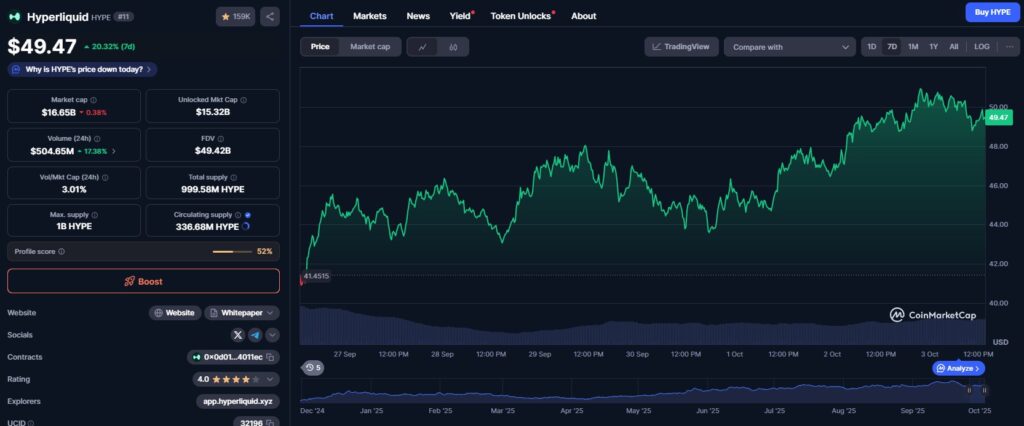Image resolution: width=1024 pixels, height=426 pixels.
Task: Switch chart to line view icon
Action: 422,47
